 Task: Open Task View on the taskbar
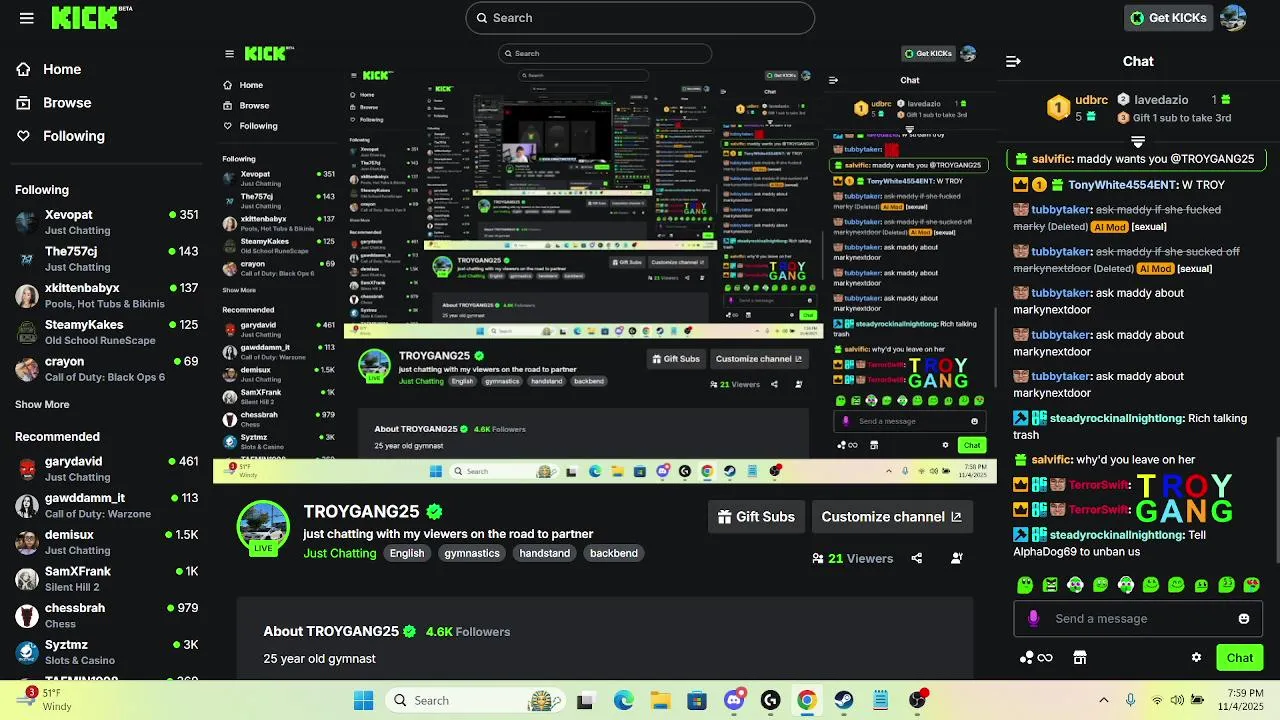coord(585,700)
